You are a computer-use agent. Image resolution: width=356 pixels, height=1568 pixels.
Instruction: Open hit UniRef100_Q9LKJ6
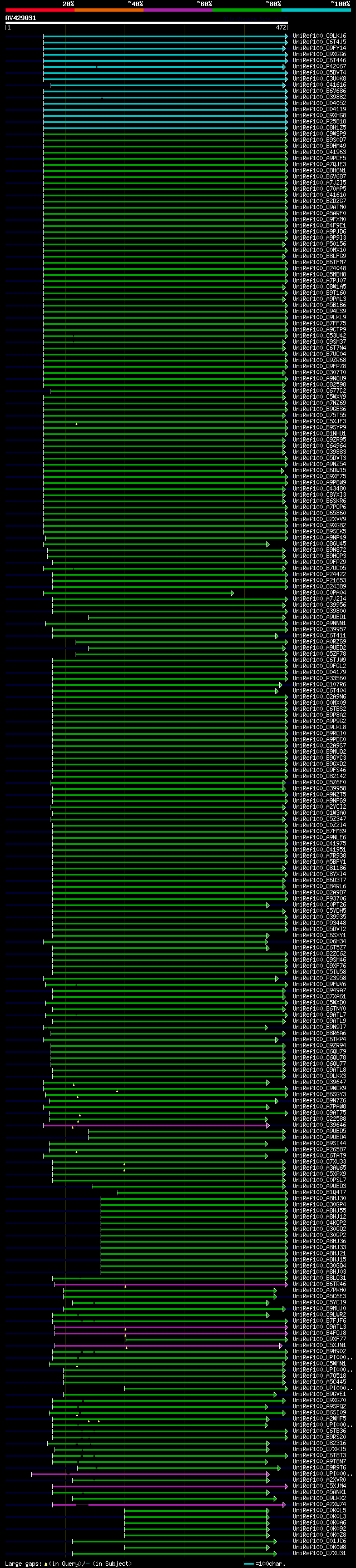click(319, 36)
